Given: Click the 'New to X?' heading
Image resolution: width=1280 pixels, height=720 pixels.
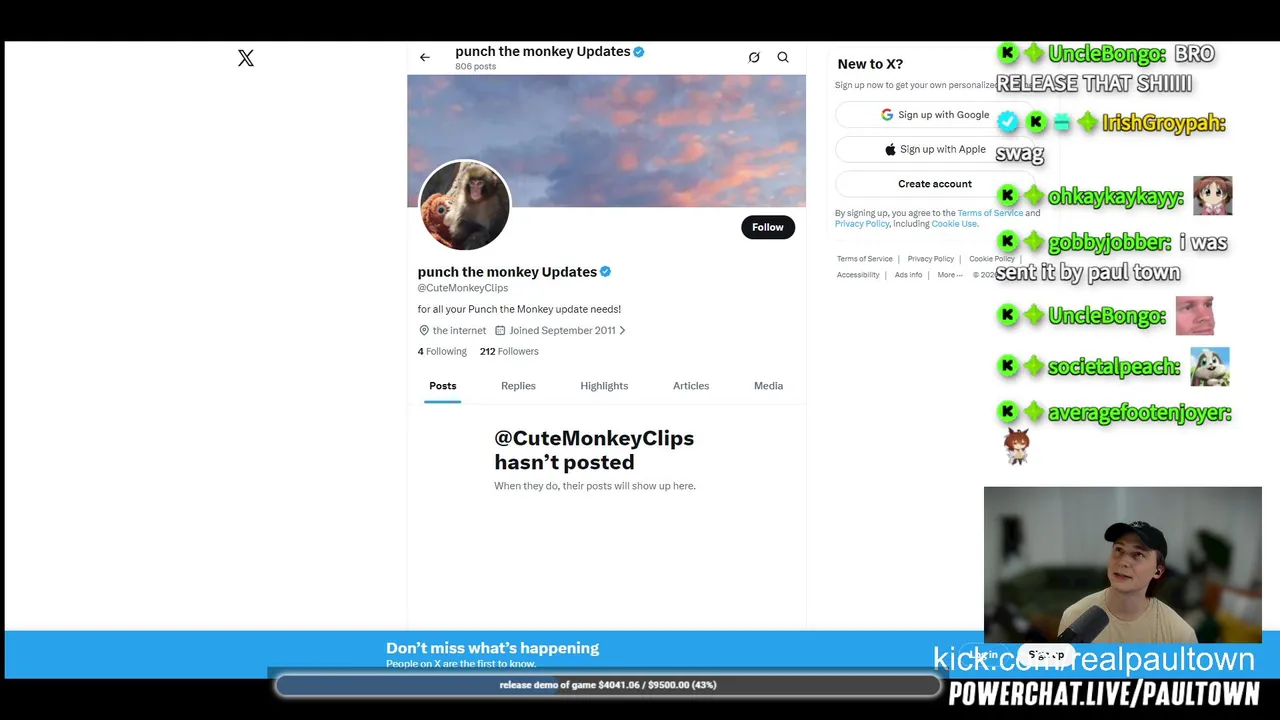Looking at the screenshot, I should coord(870,64).
